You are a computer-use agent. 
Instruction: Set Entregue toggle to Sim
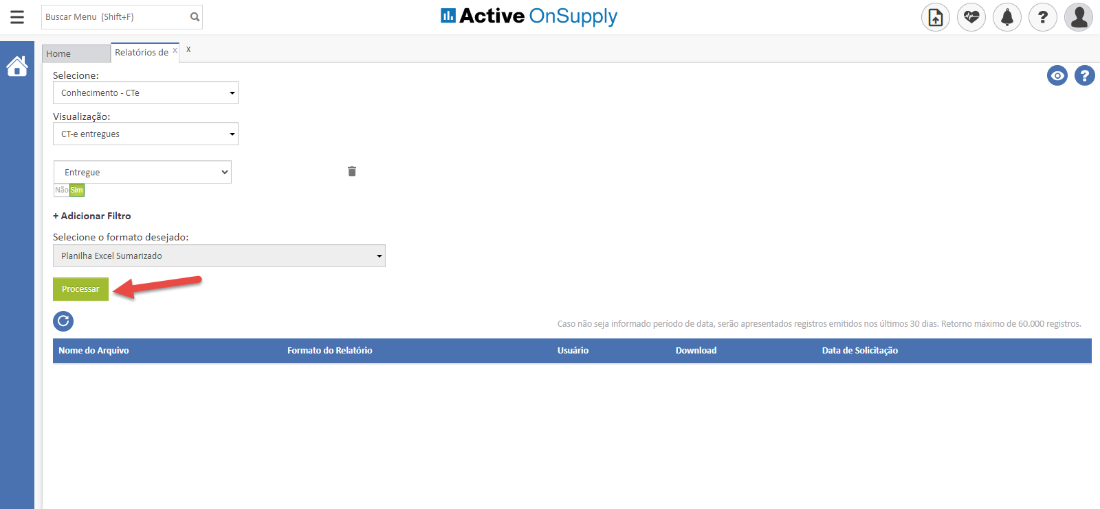click(76, 190)
